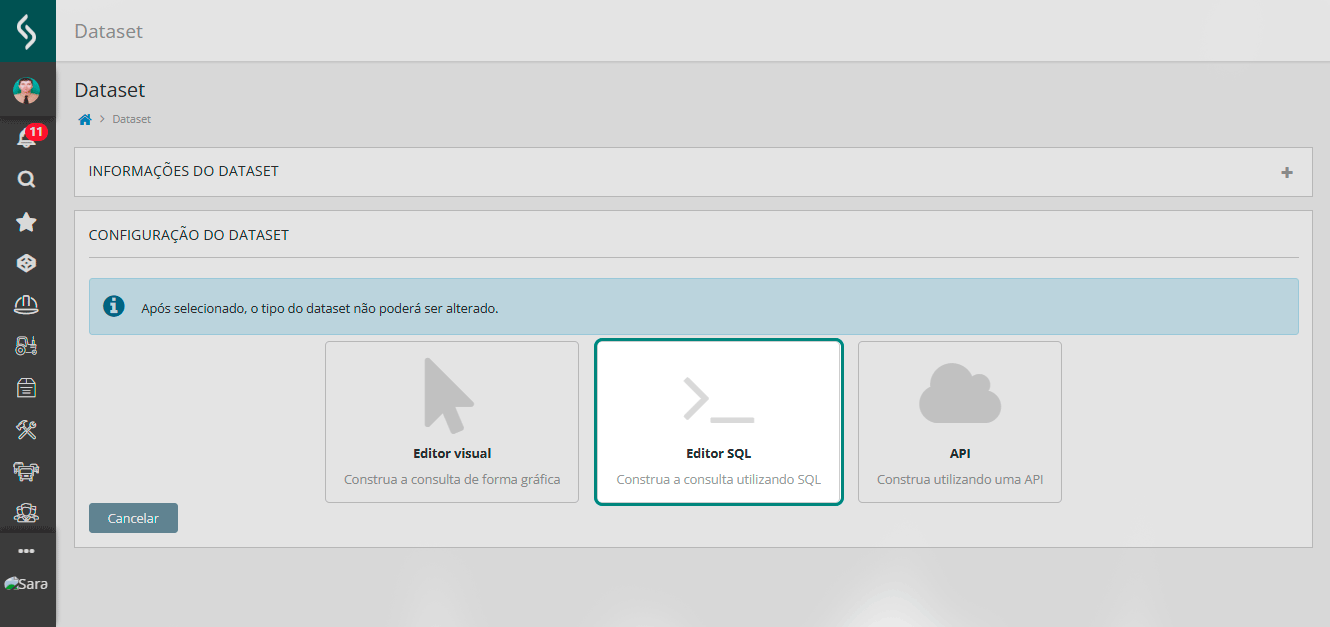Open the search magnifier in sidebar
1330x627 pixels.
pyautogui.click(x=27, y=180)
